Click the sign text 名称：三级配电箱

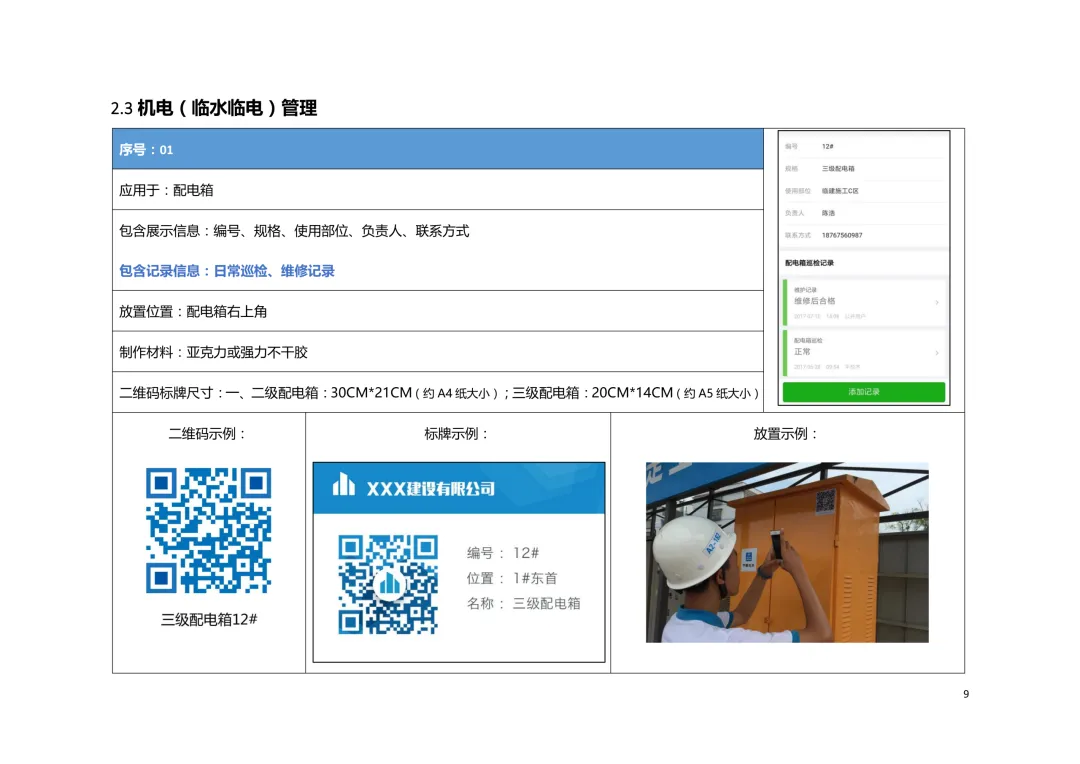(x=523, y=603)
